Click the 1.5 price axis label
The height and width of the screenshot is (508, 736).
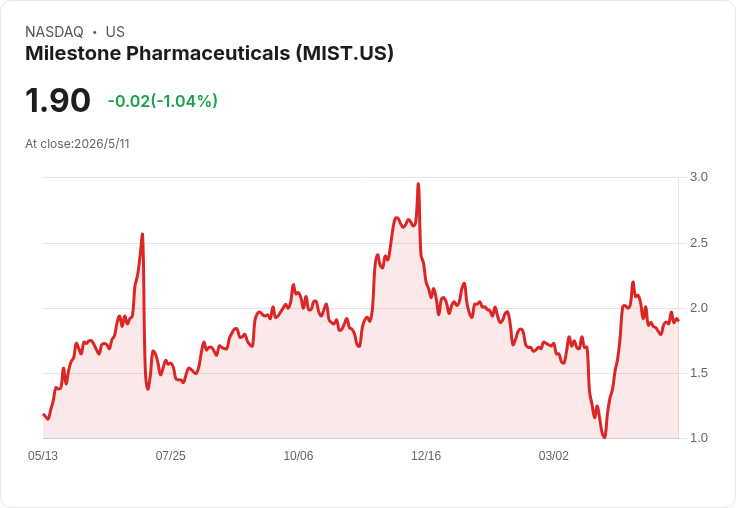pos(698,373)
